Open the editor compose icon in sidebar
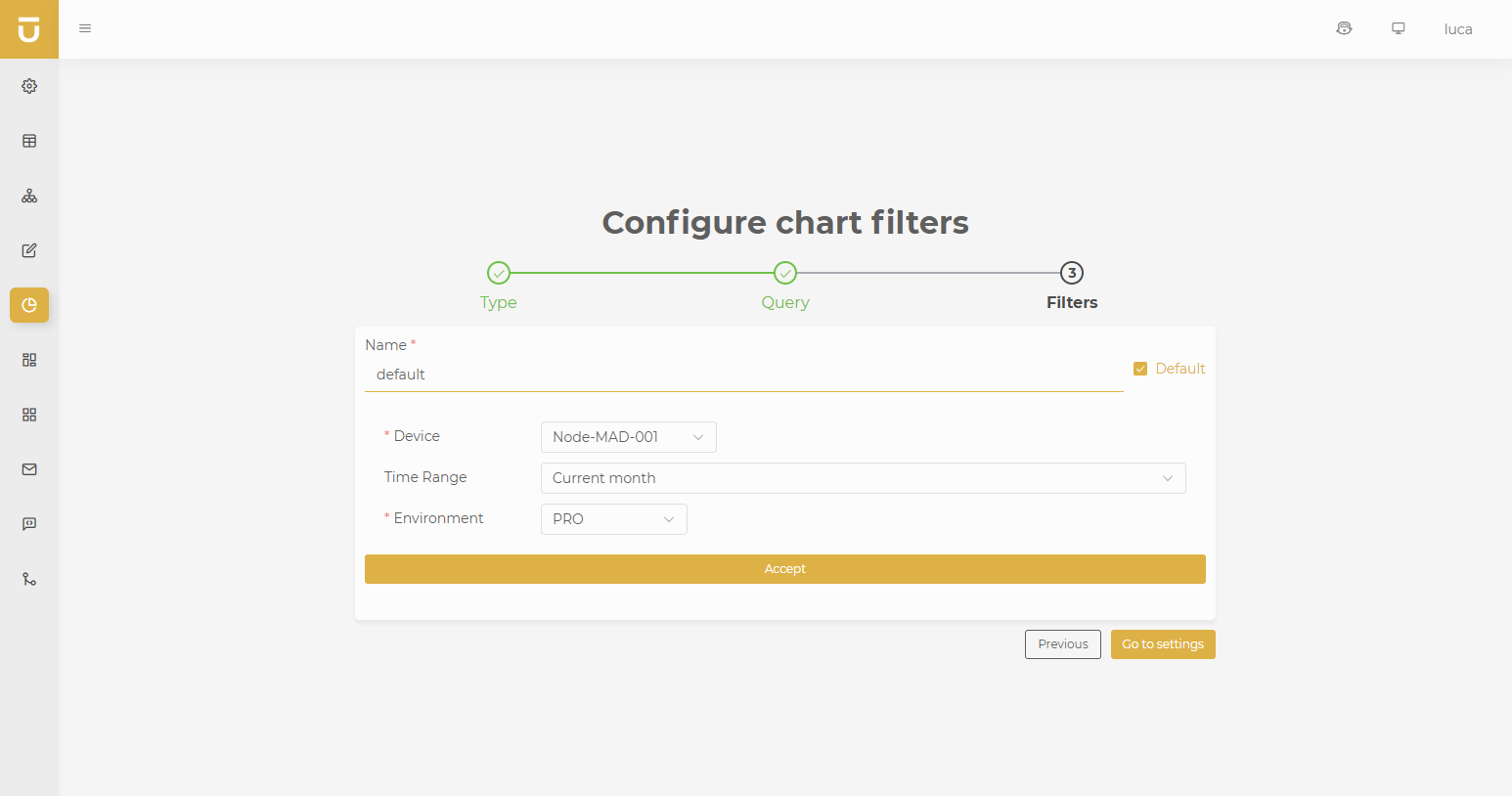This screenshot has height=796, width=1512. [x=29, y=250]
